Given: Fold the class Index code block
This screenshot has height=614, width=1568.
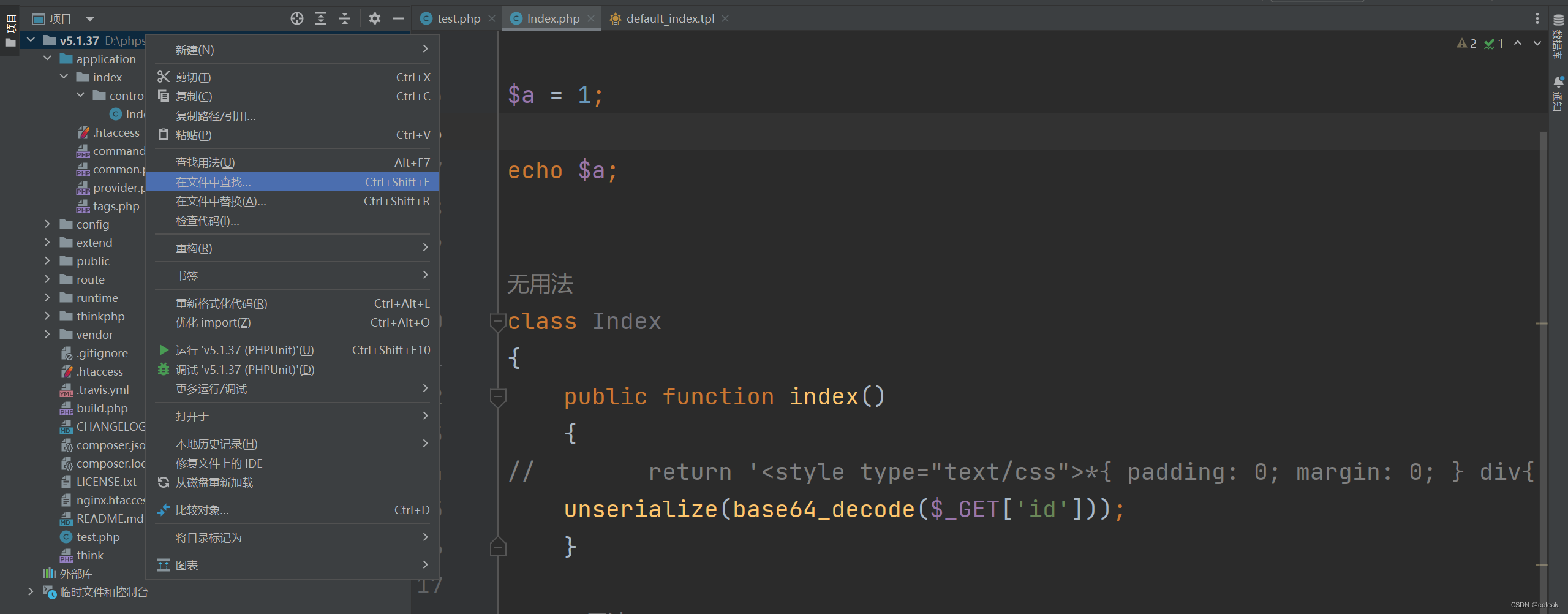Looking at the screenshot, I should click(498, 322).
